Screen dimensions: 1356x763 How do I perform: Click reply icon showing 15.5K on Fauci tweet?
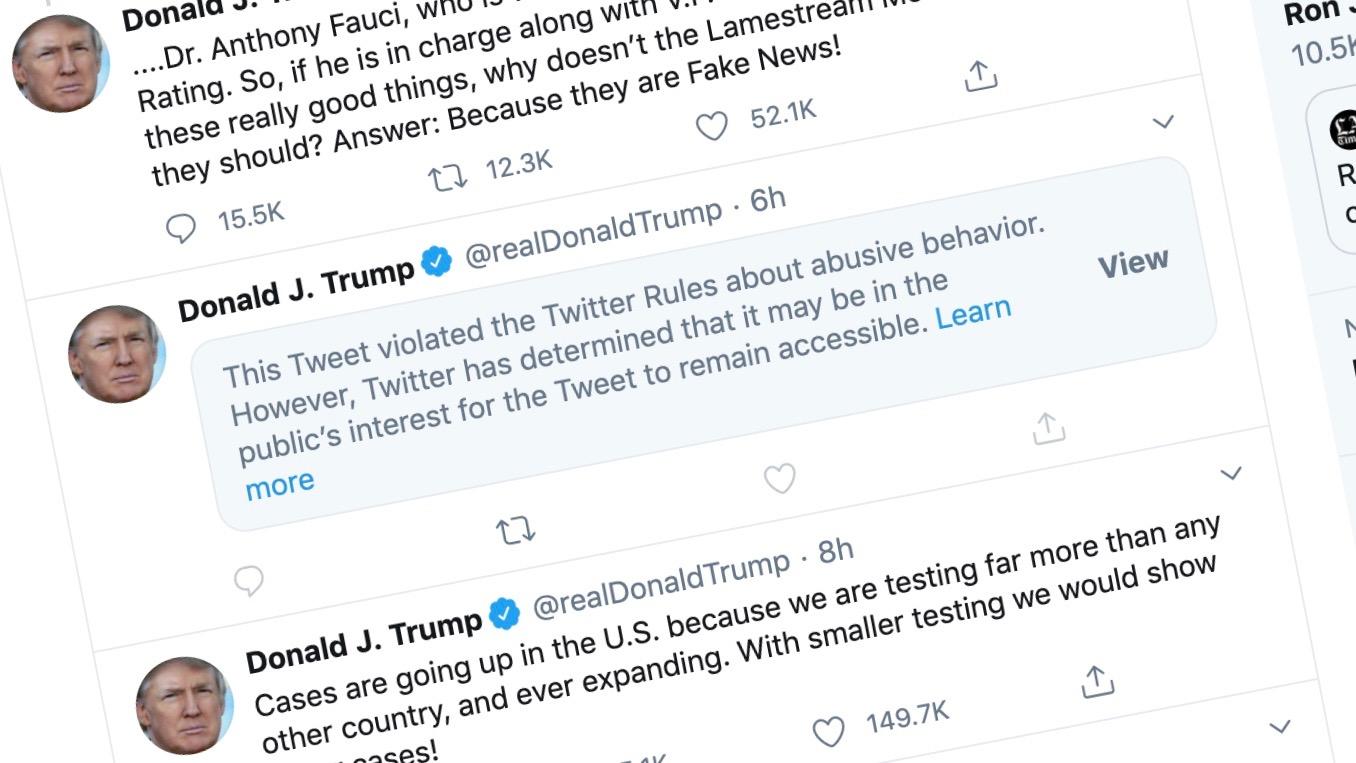(x=181, y=229)
